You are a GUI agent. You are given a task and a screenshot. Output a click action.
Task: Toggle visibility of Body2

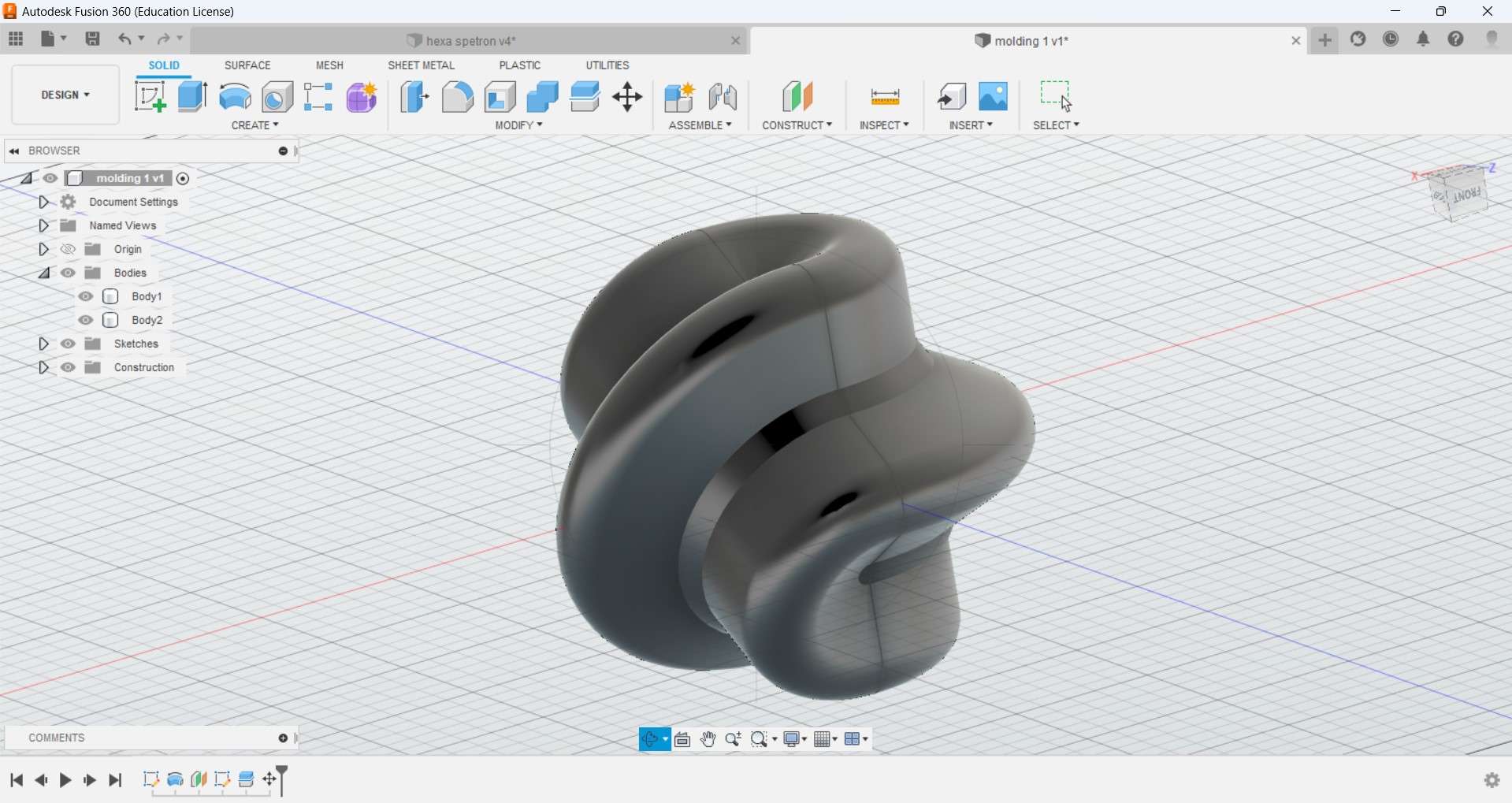coord(86,320)
